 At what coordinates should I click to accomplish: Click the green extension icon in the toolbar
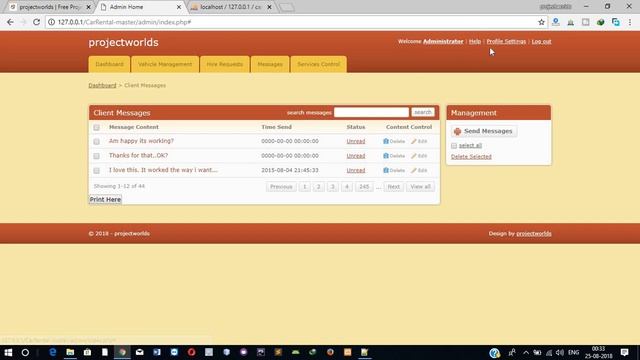pyautogui.click(x=600, y=22)
